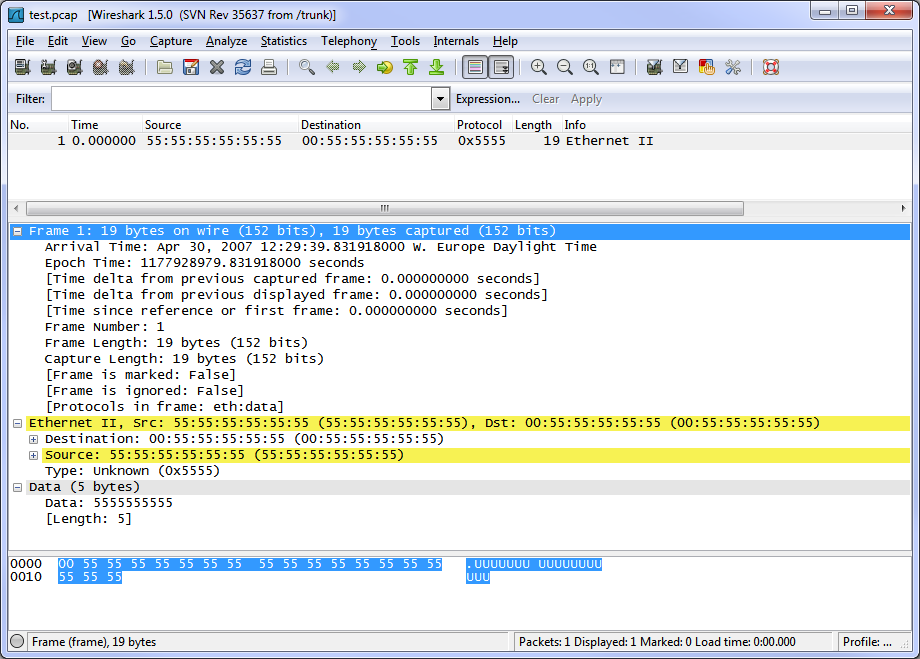Find a packet magnifier icon

306,67
